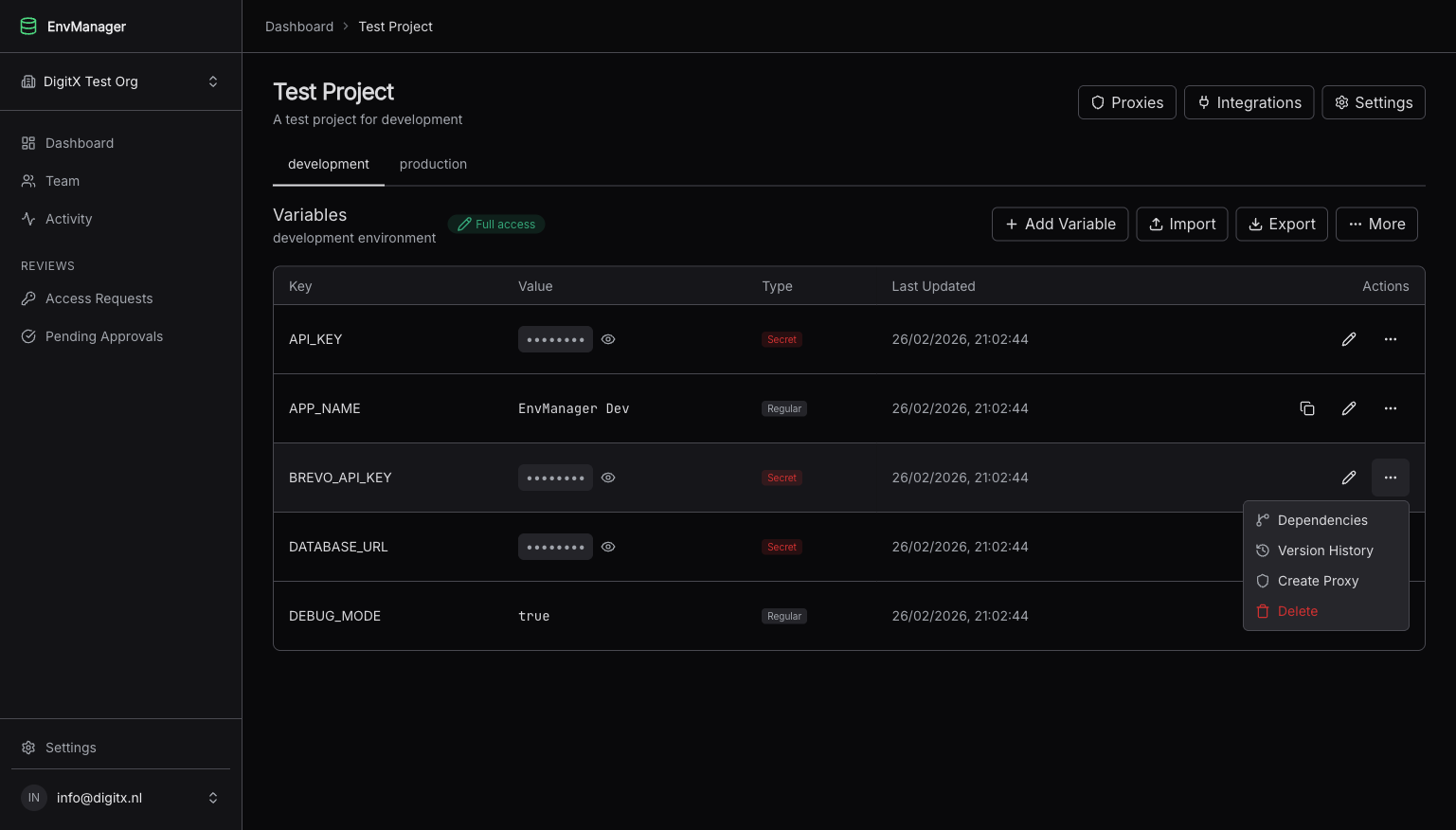Open the Proxies page

[1127, 102]
